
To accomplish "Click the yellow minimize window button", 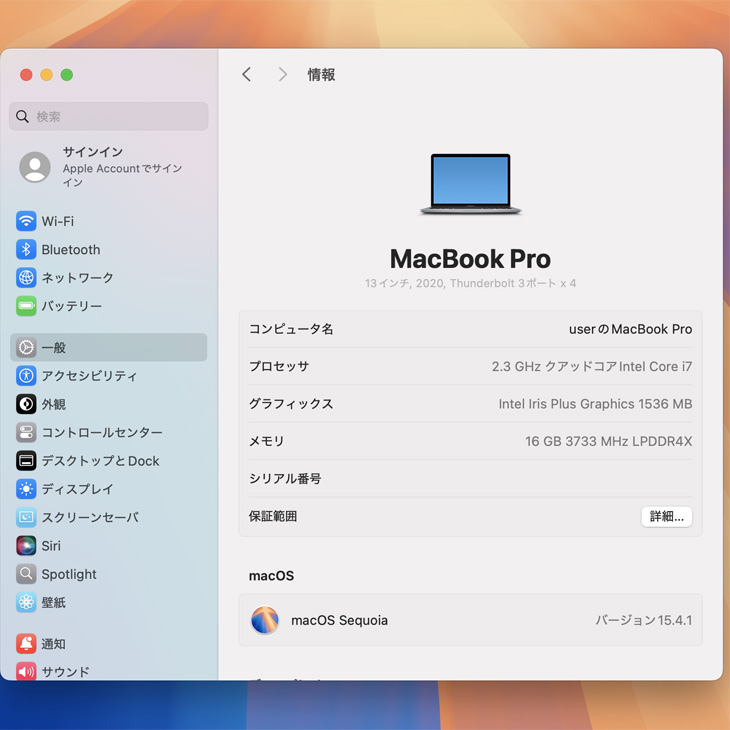I will click(x=47, y=74).
